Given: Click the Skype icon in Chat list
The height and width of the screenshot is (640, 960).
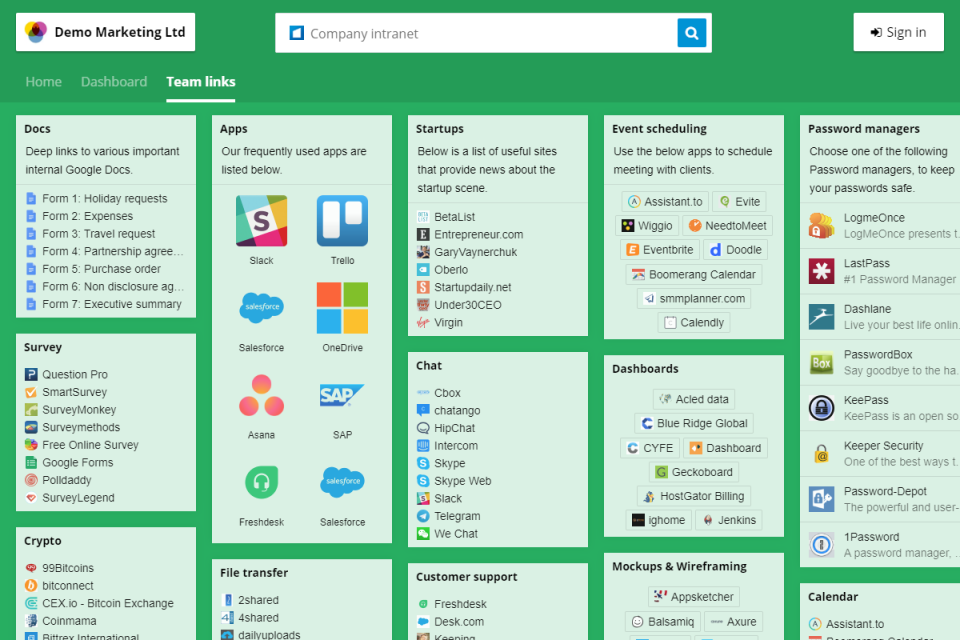Looking at the screenshot, I should point(423,464).
